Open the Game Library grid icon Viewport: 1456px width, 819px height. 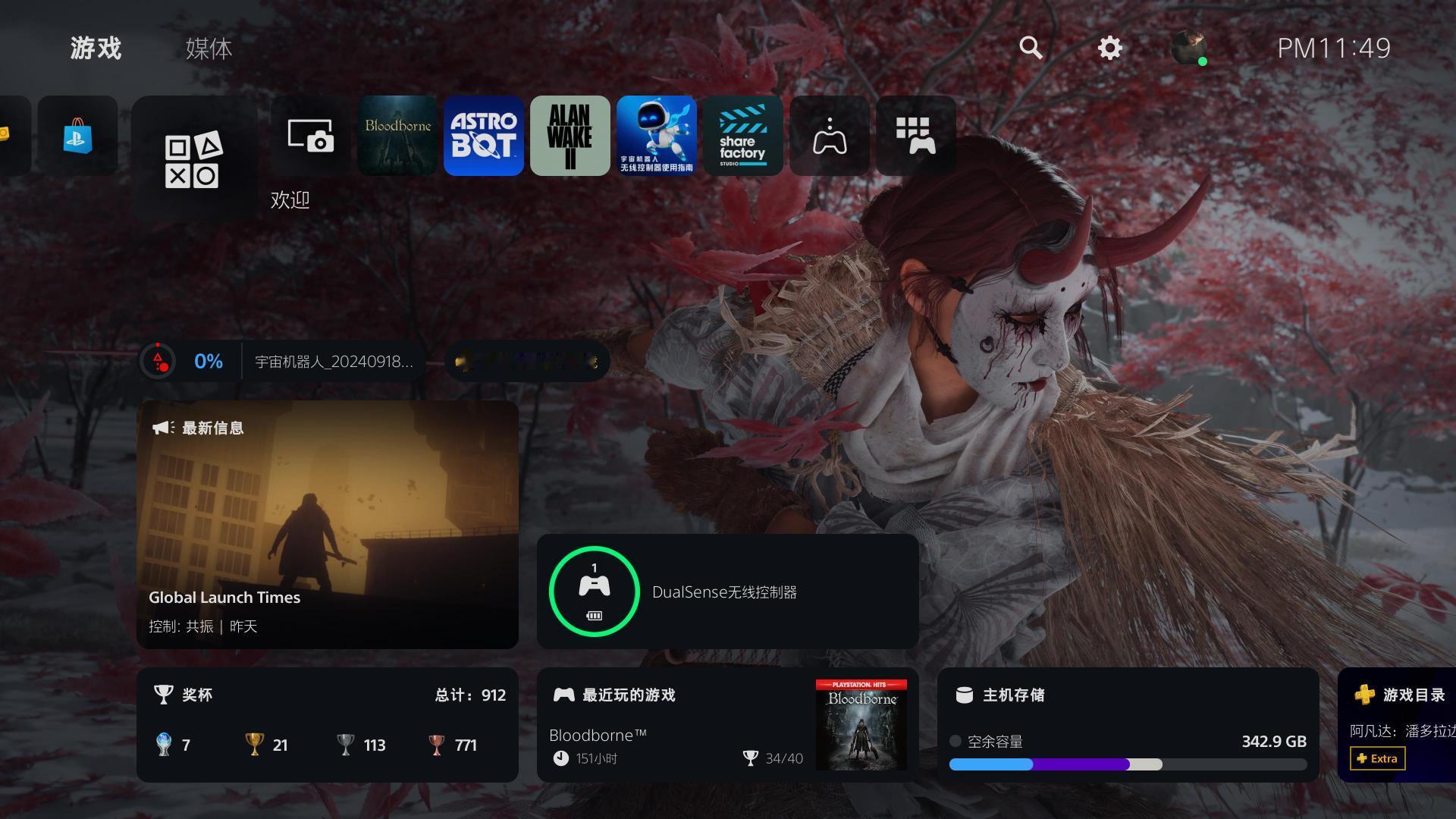[916, 136]
